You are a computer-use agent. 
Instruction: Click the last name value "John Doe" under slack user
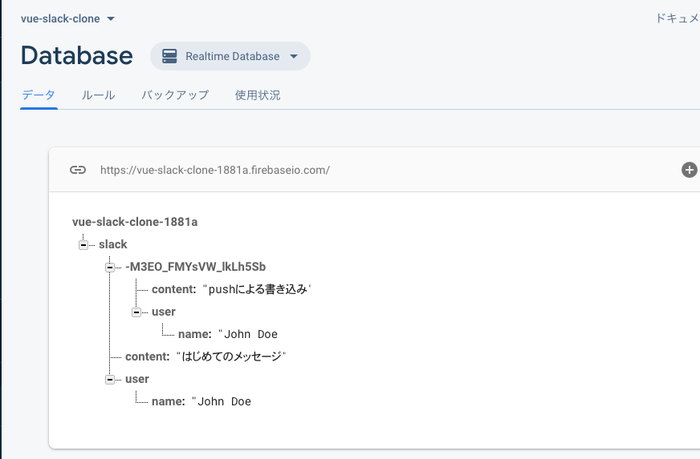click(221, 401)
